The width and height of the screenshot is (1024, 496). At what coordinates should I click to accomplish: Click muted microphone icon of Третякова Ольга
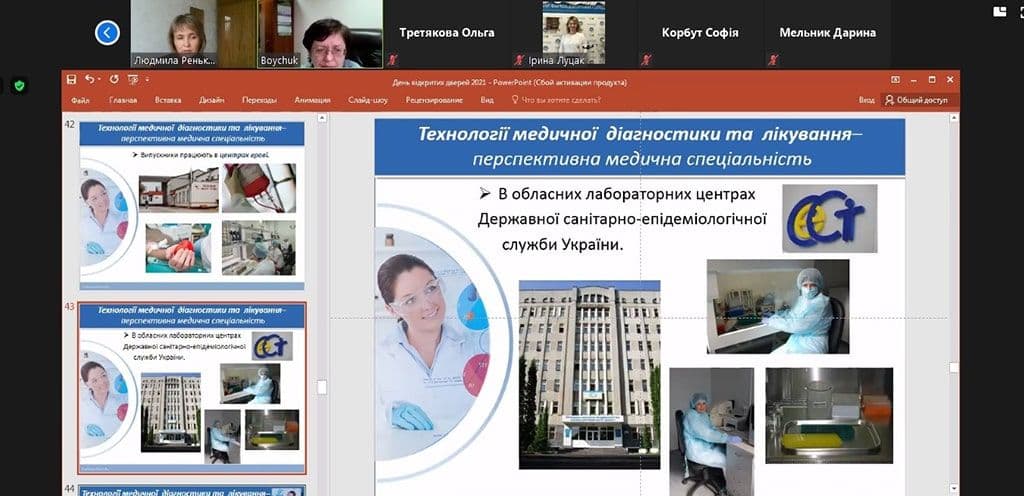(x=392, y=60)
